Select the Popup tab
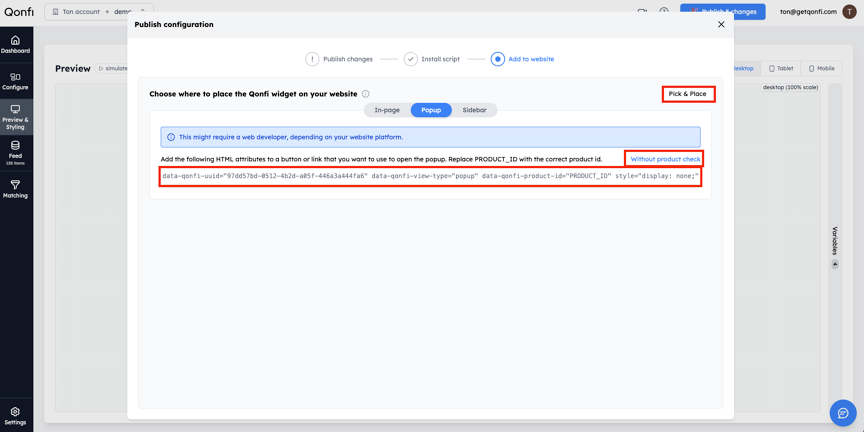 pyautogui.click(x=431, y=110)
